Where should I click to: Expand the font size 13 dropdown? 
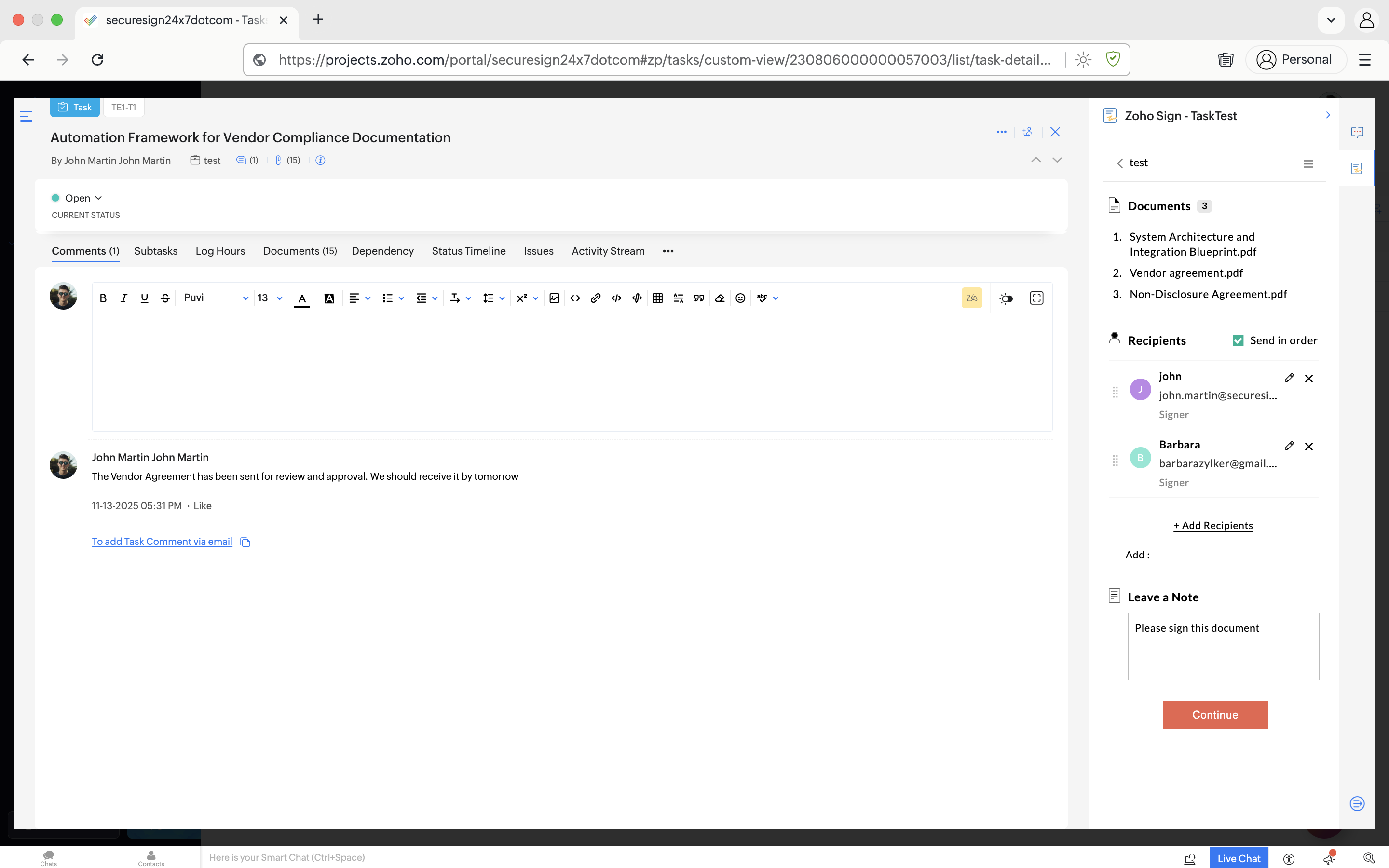click(270, 298)
